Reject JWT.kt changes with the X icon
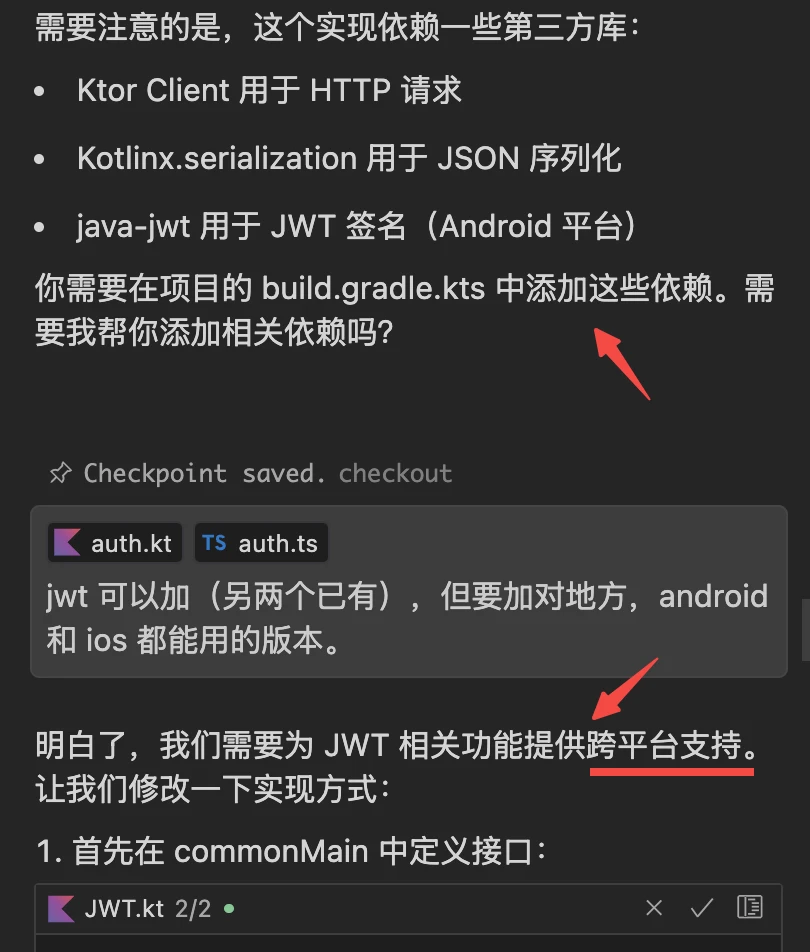 pos(654,908)
